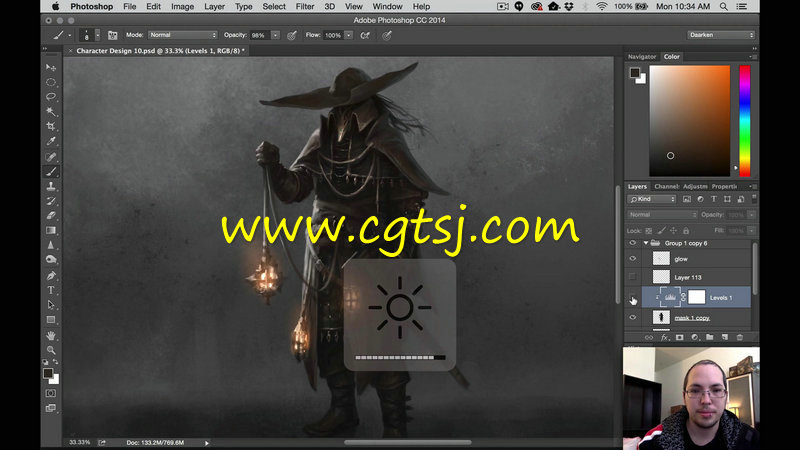Collapse the Group 1 copy 6 group
Viewport: 800px width, 450px height.
(x=646, y=243)
